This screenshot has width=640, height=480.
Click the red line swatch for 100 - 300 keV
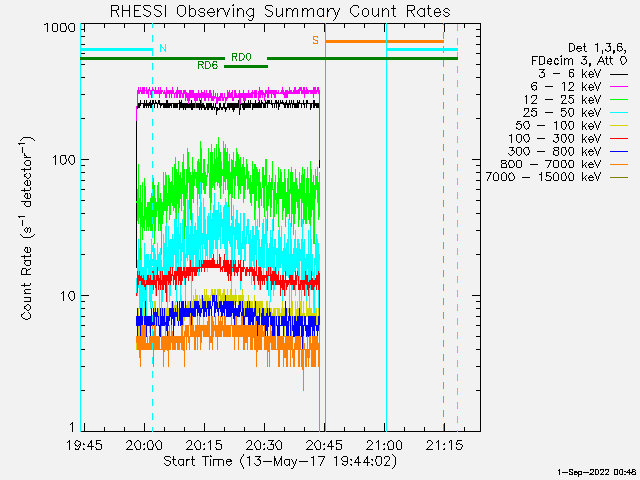[619, 139]
